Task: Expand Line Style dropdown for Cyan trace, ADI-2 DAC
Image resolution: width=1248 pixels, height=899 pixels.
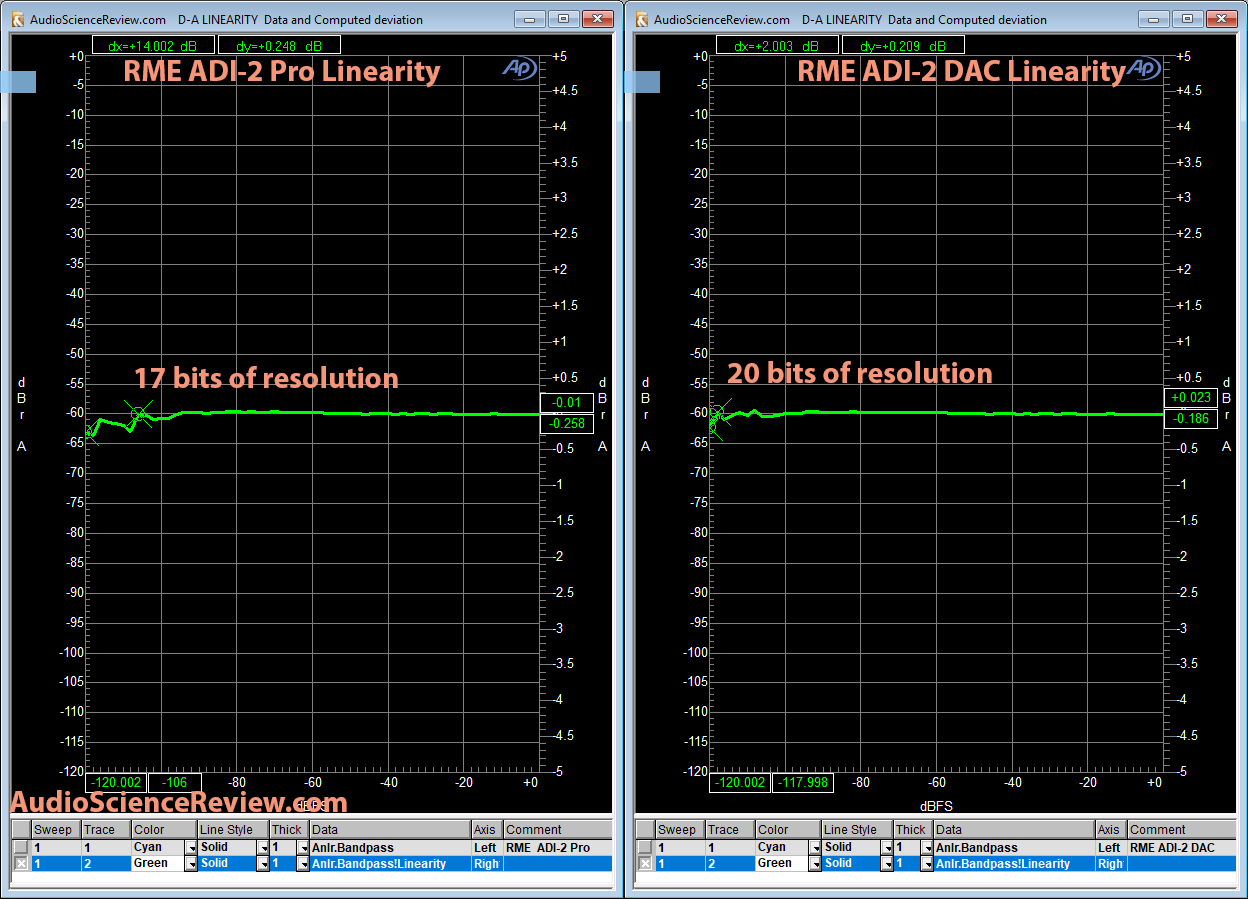Action: (887, 848)
